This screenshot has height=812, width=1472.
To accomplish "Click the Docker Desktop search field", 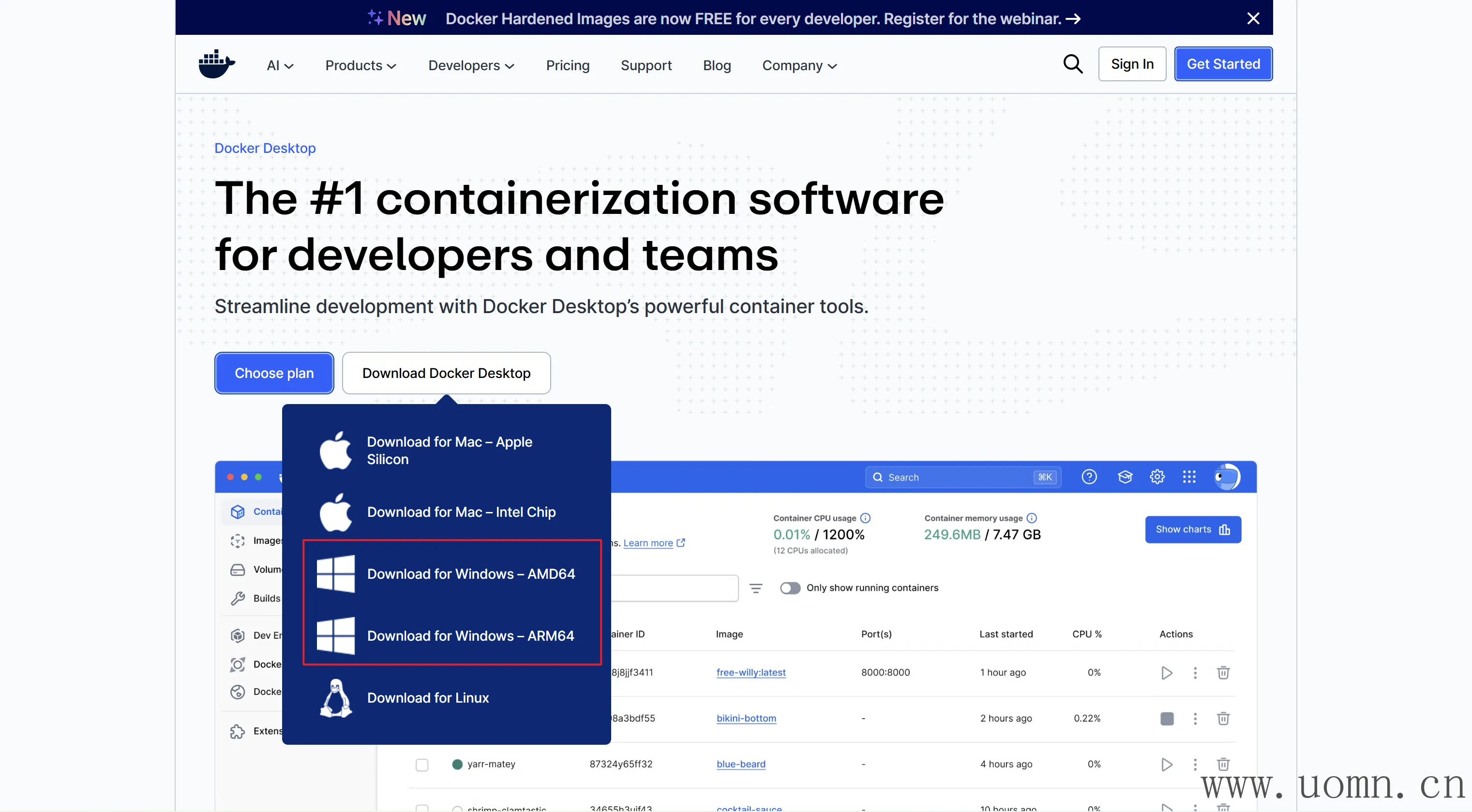I will point(962,477).
